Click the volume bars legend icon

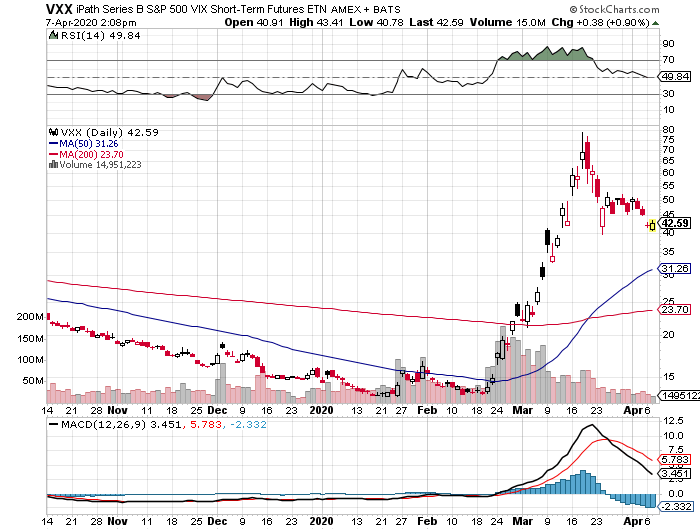click(x=54, y=164)
